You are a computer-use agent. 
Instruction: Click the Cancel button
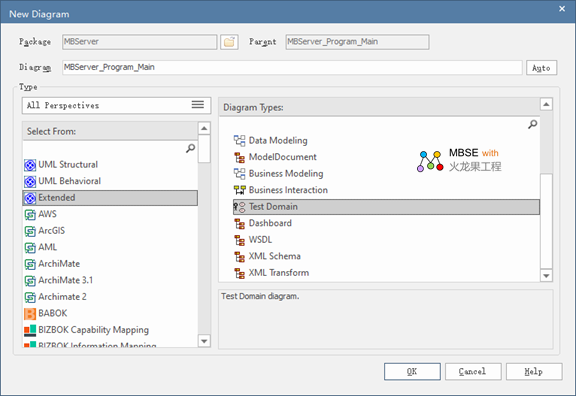(x=473, y=371)
